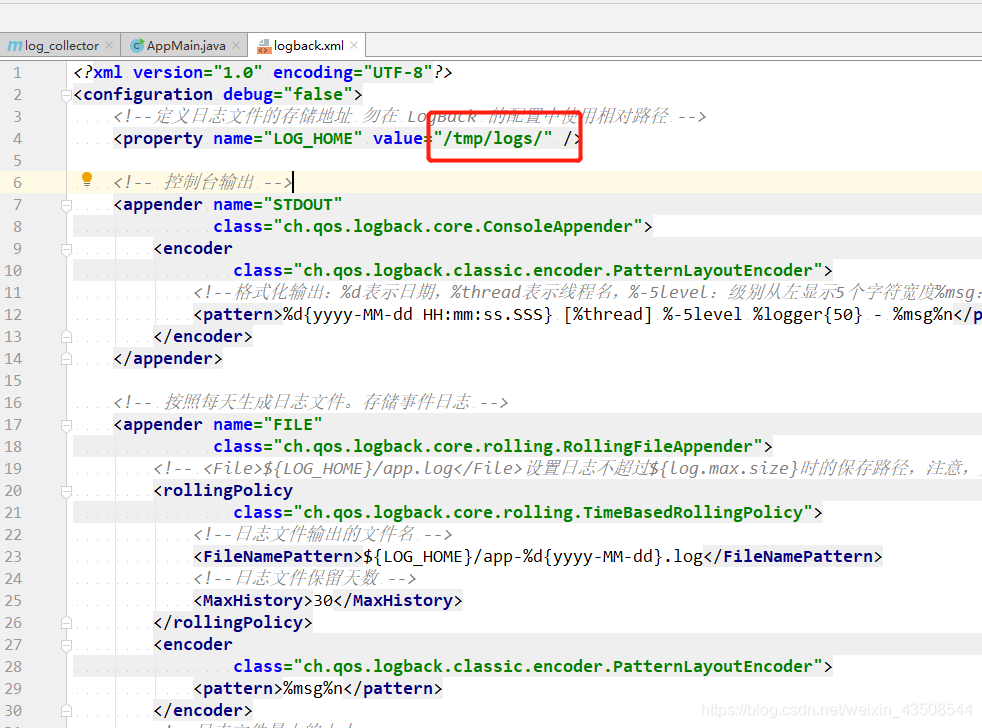The image size is (982, 728).
Task: Collapse the encoder fold on line 27
Action: point(66,645)
